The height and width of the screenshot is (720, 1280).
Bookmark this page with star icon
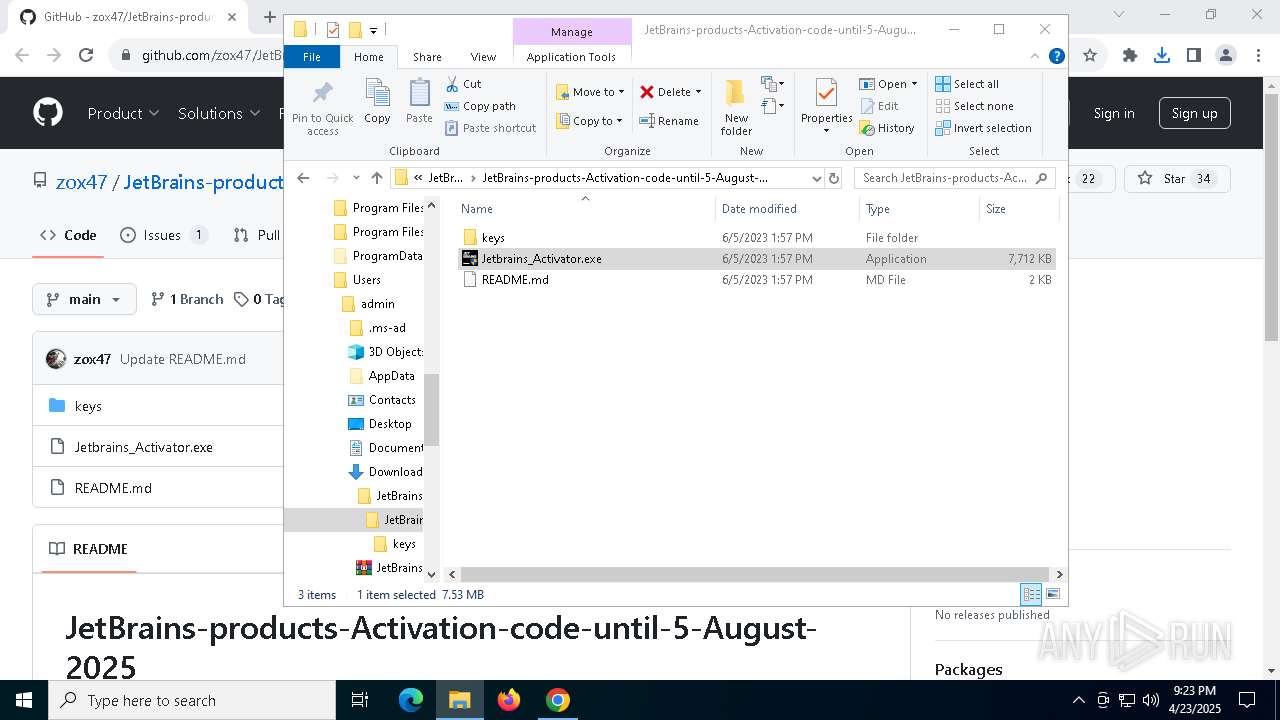1090,56
